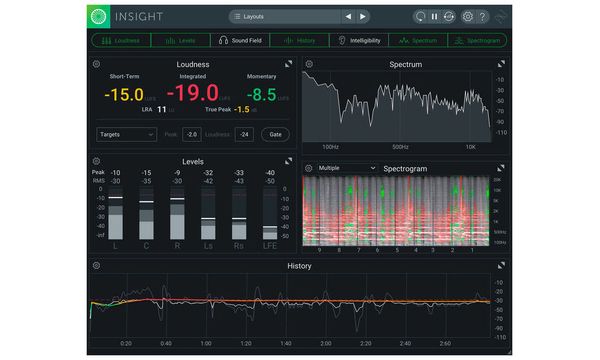Click the Loudness target field -24
600x360 pixels.
[x=244, y=134]
